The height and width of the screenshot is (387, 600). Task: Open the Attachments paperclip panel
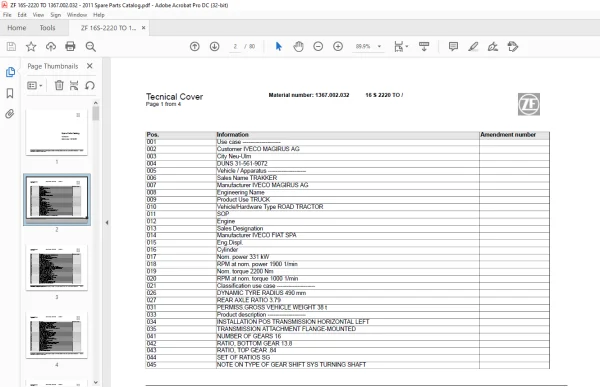click(x=10, y=114)
